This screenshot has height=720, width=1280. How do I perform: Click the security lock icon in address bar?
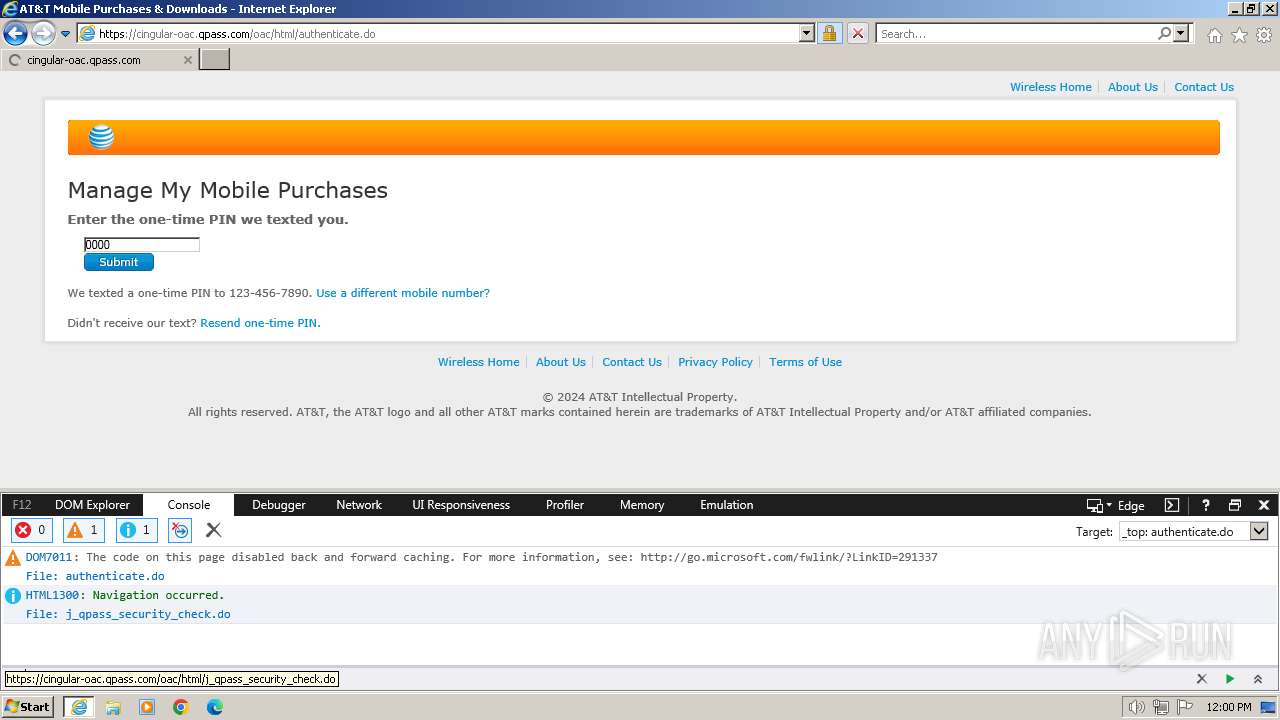click(x=829, y=33)
